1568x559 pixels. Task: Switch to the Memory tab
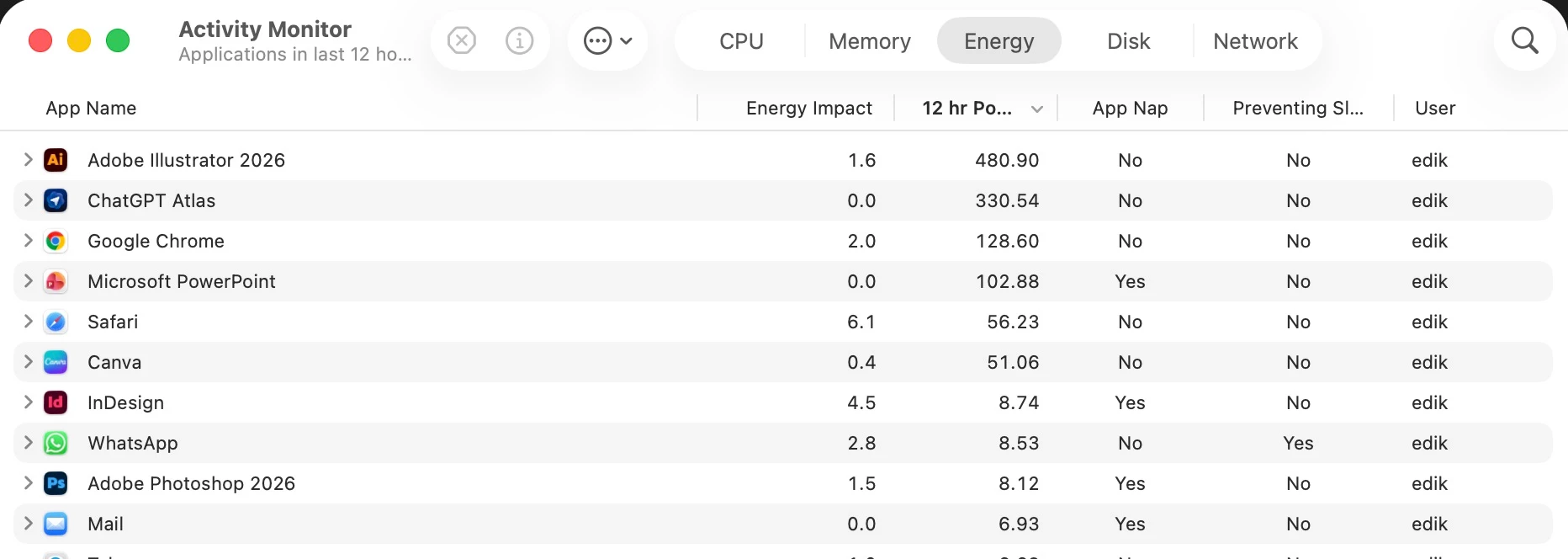coord(870,41)
